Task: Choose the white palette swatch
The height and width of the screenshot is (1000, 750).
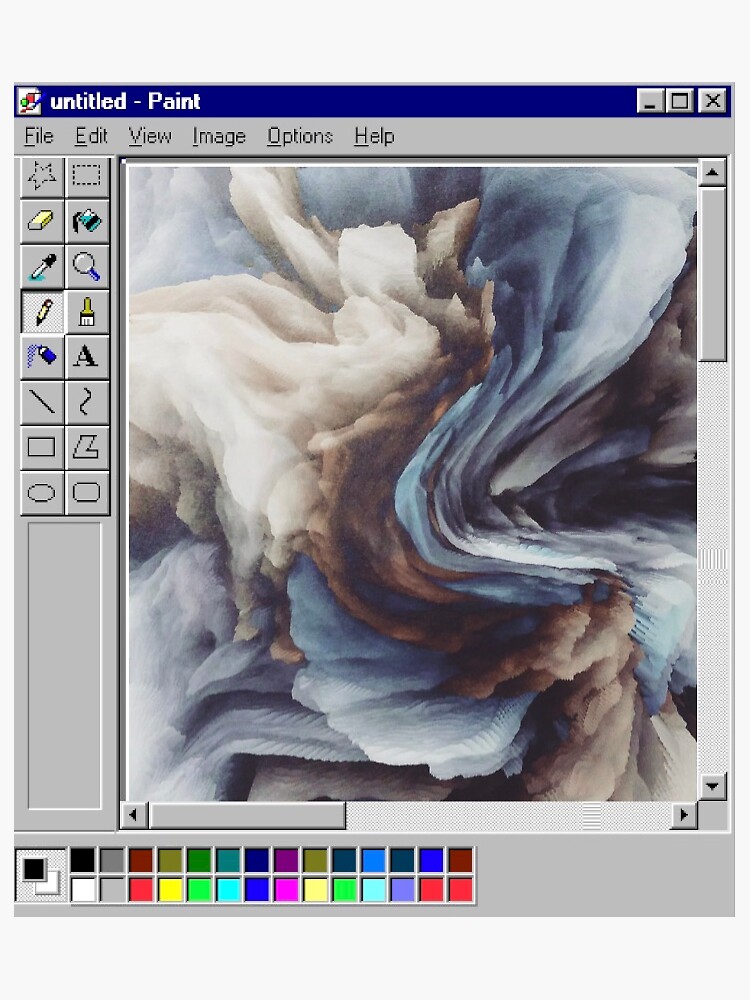Action: tap(82, 889)
